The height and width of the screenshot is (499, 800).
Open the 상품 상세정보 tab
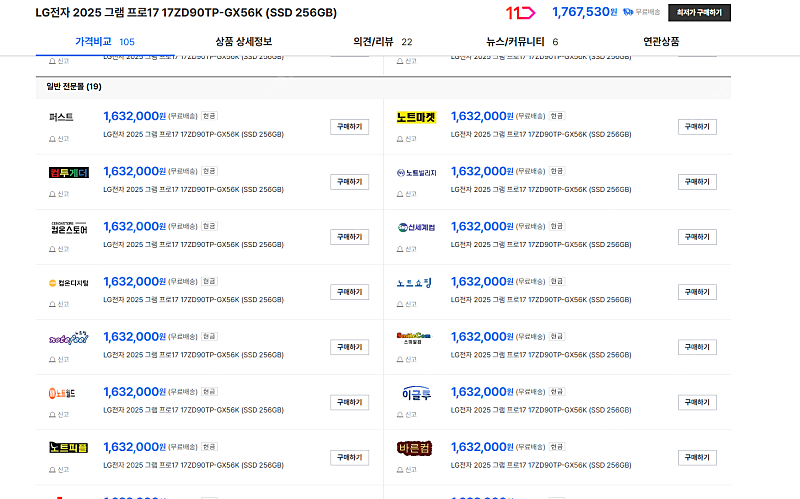[243, 42]
